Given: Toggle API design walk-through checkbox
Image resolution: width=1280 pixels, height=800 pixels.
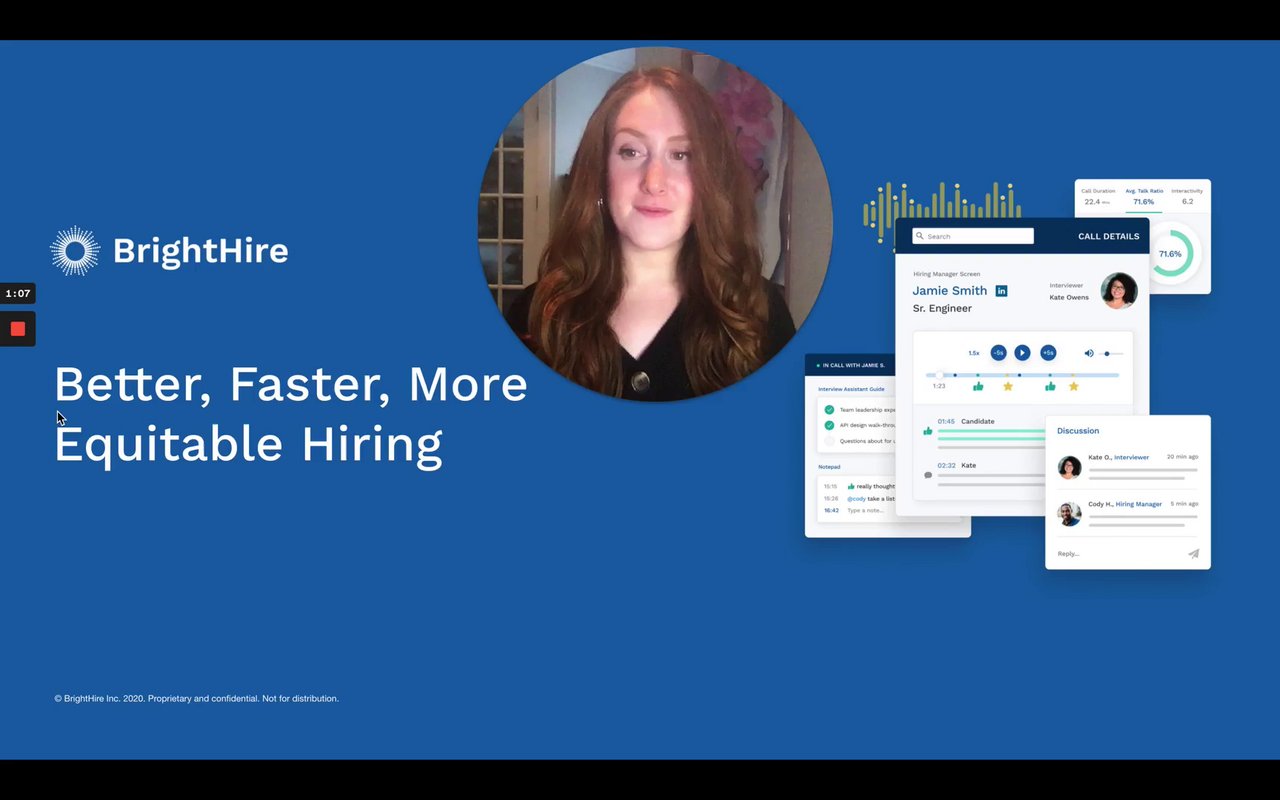Looking at the screenshot, I should pos(829,425).
